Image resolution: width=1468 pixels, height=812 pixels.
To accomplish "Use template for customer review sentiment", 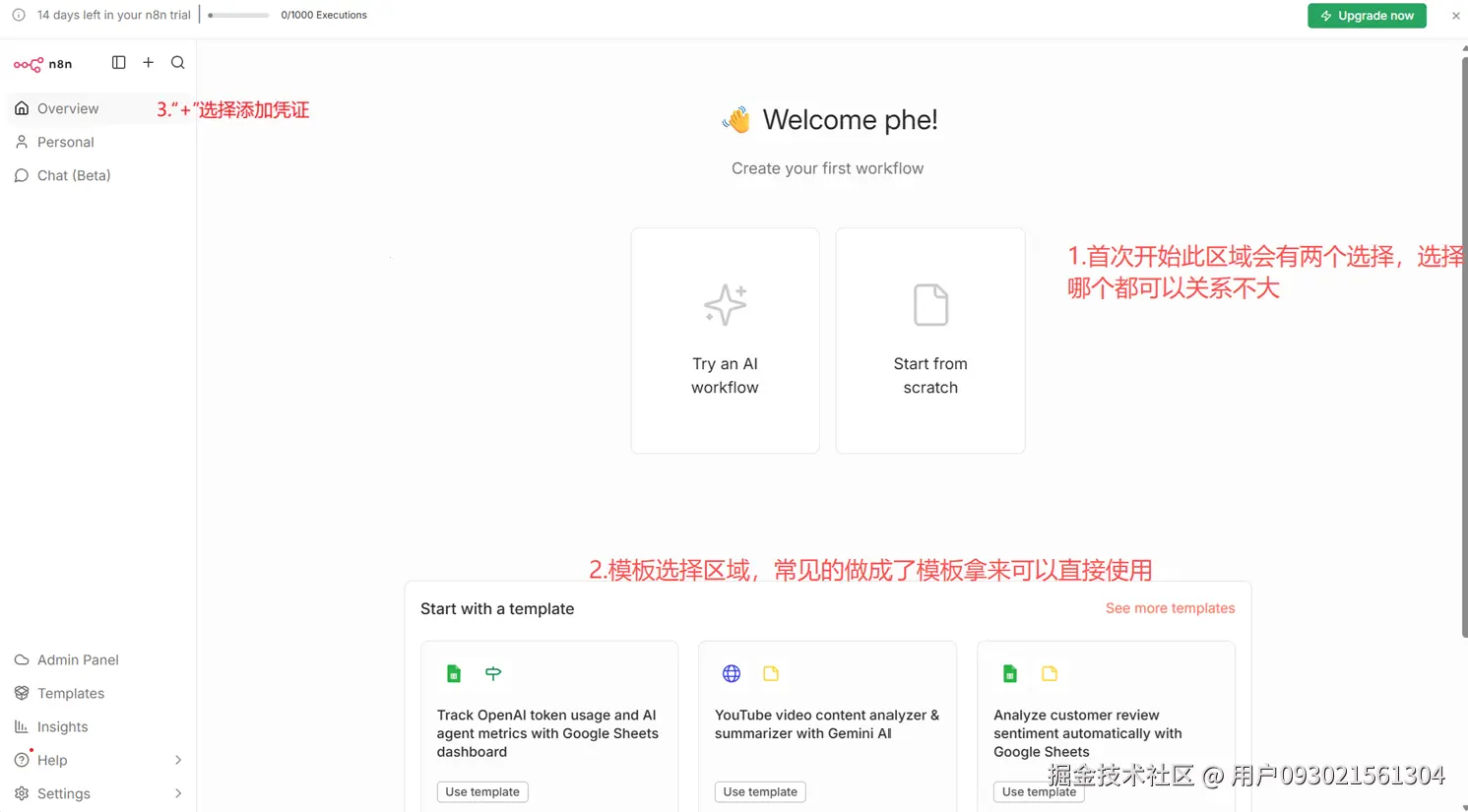I will point(1039,791).
